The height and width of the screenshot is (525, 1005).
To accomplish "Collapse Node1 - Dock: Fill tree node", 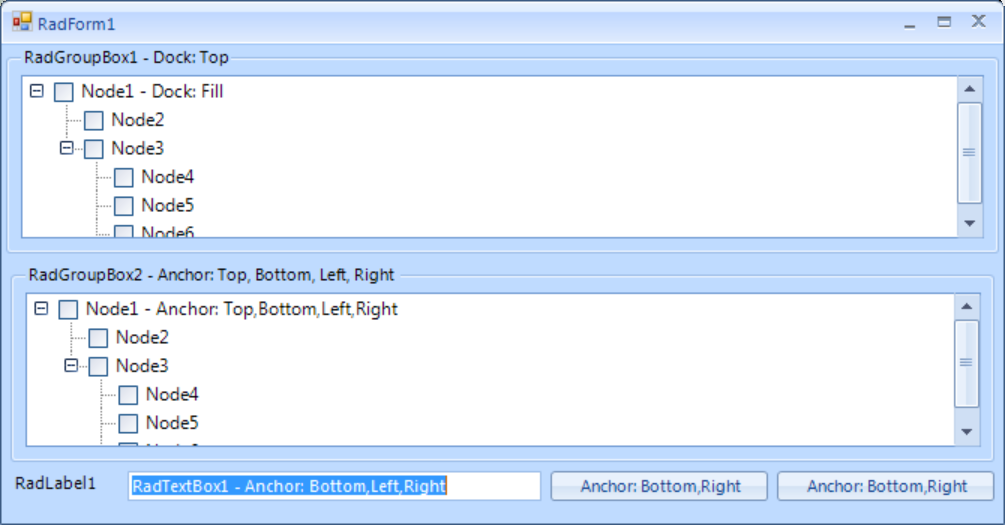I will pyautogui.click(x=37, y=91).
